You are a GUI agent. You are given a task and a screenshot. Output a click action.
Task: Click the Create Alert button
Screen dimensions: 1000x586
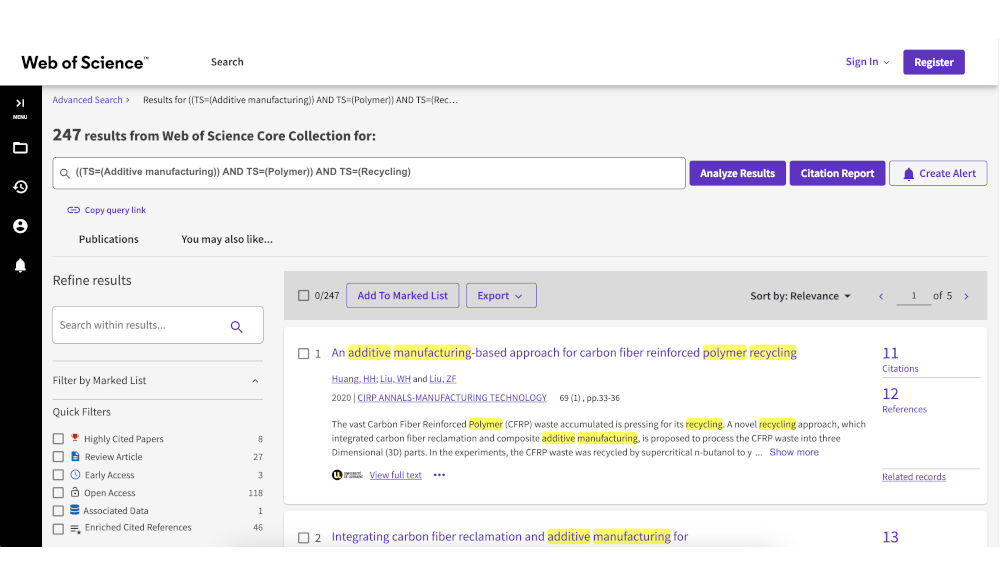click(938, 174)
